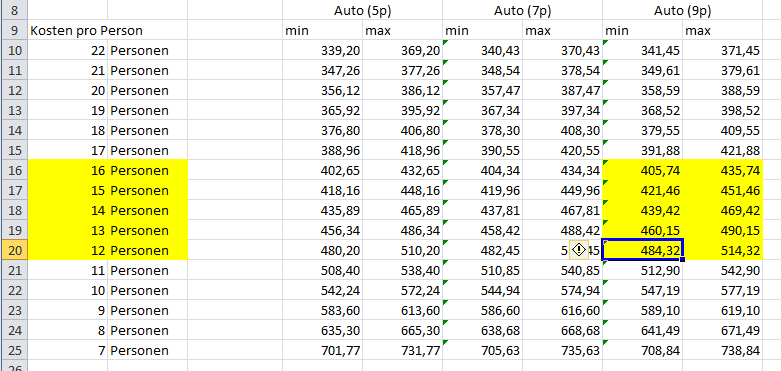The image size is (781, 371).
Task: Select cell with value 738,84
Action: click(x=722, y=350)
